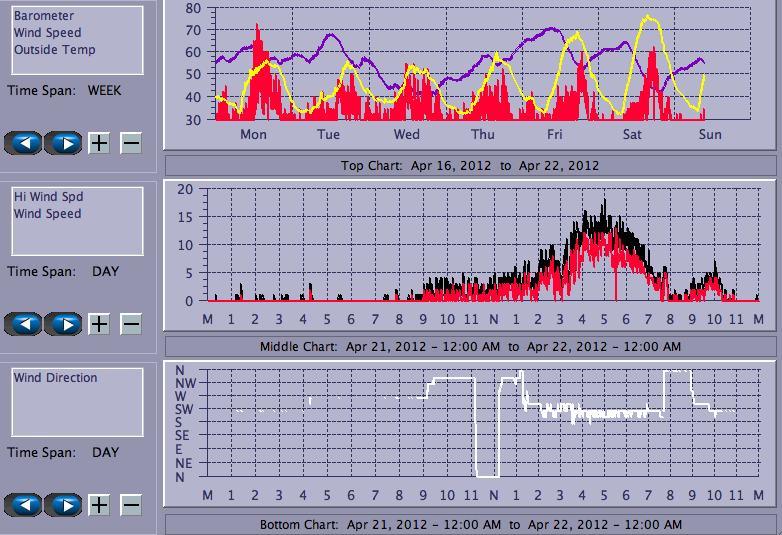Click the Bottom Chart date range bar
The width and height of the screenshot is (782, 535).
coord(470,524)
